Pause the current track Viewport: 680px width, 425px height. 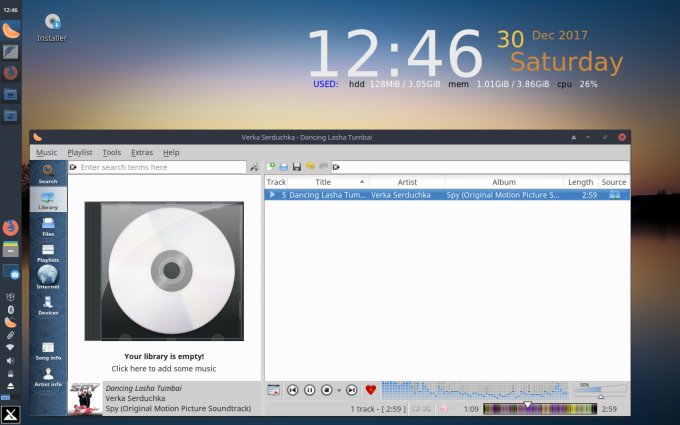(x=309, y=390)
